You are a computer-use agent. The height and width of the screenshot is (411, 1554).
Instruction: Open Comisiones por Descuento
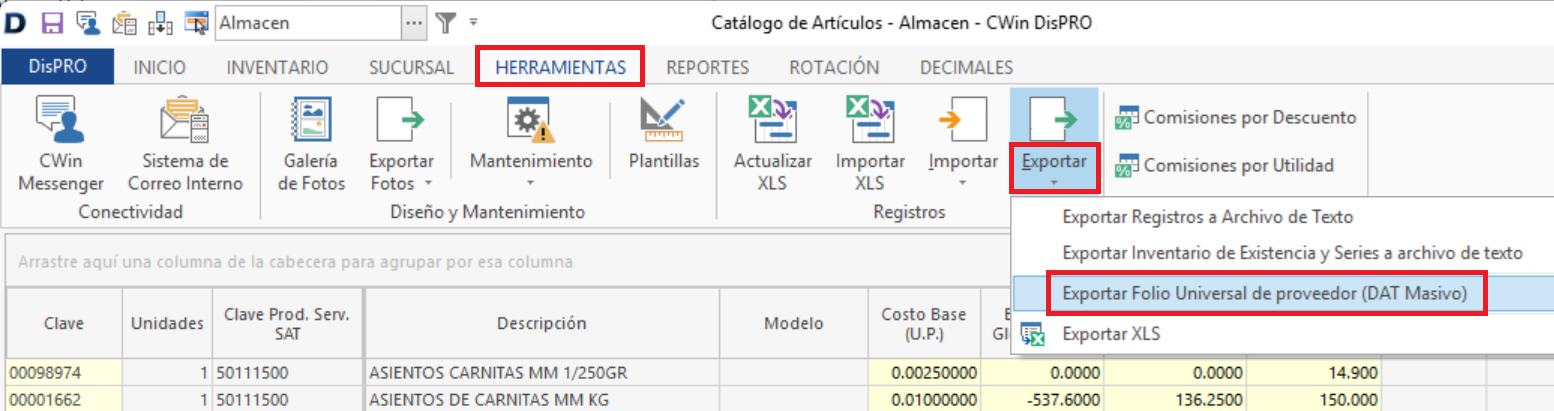(x=1236, y=117)
